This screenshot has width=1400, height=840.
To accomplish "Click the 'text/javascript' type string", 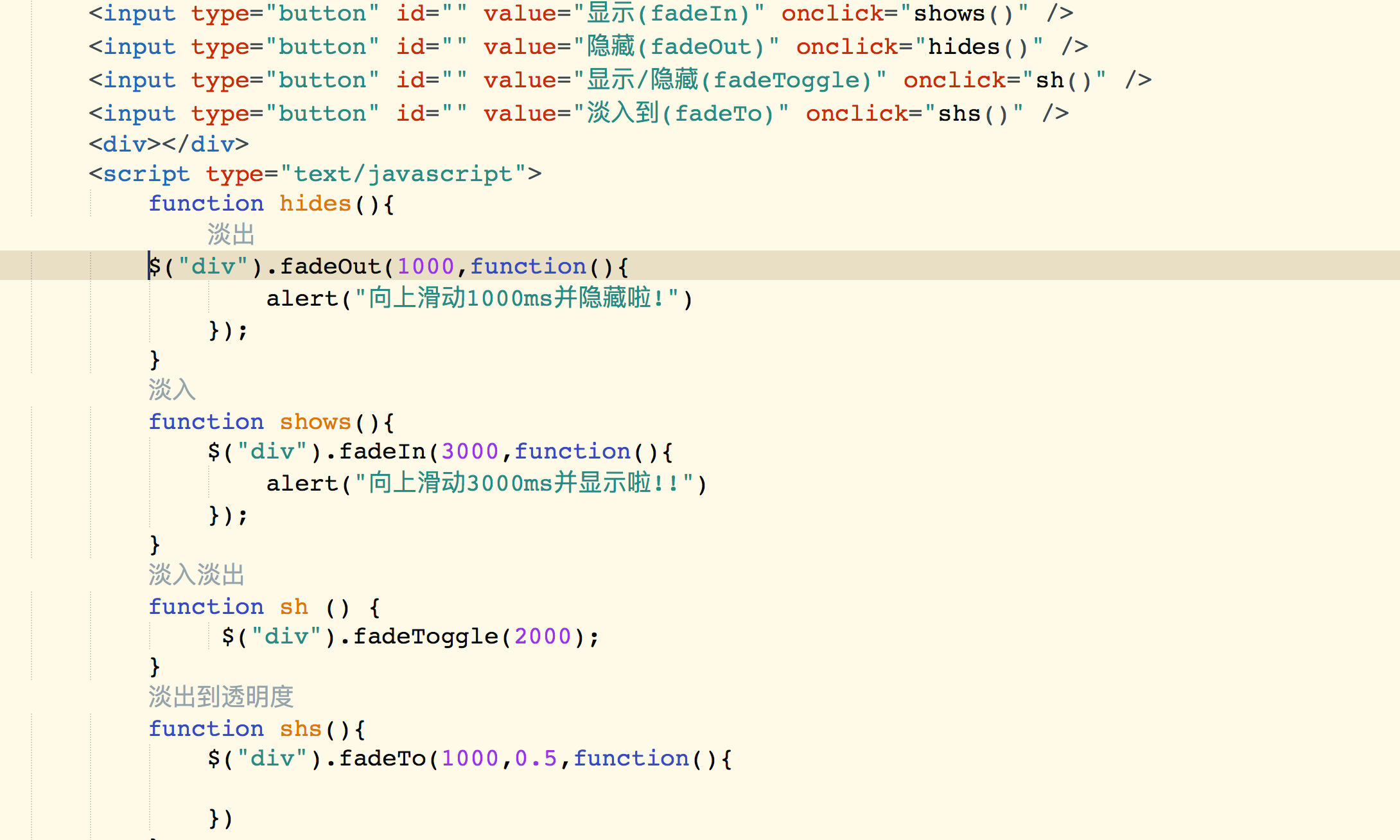I will [403, 174].
